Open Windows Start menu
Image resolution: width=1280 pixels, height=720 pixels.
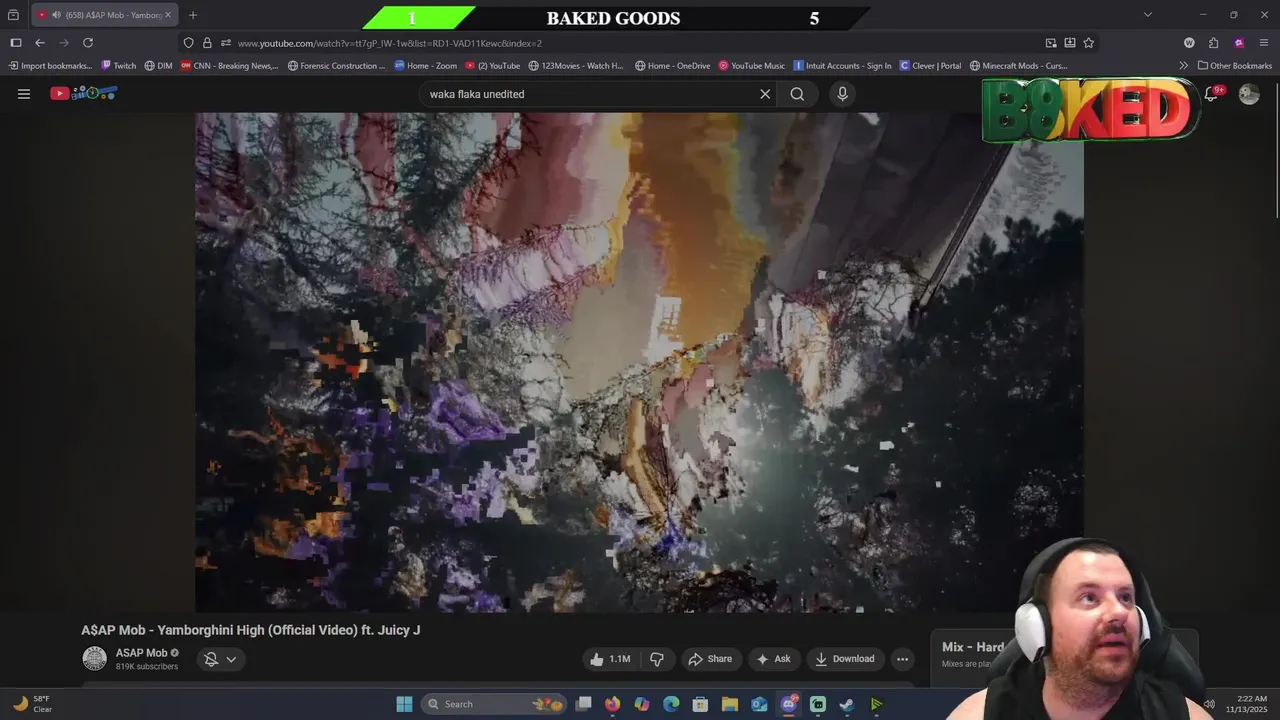coord(404,704)
